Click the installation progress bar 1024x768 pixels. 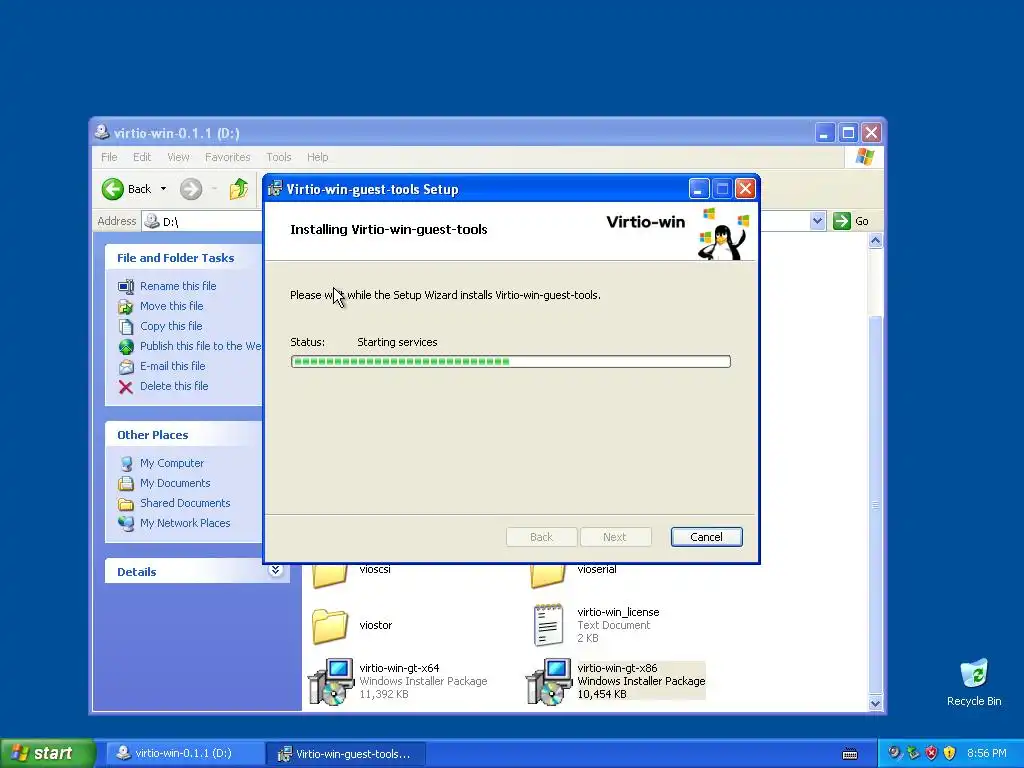coord(510,361)
